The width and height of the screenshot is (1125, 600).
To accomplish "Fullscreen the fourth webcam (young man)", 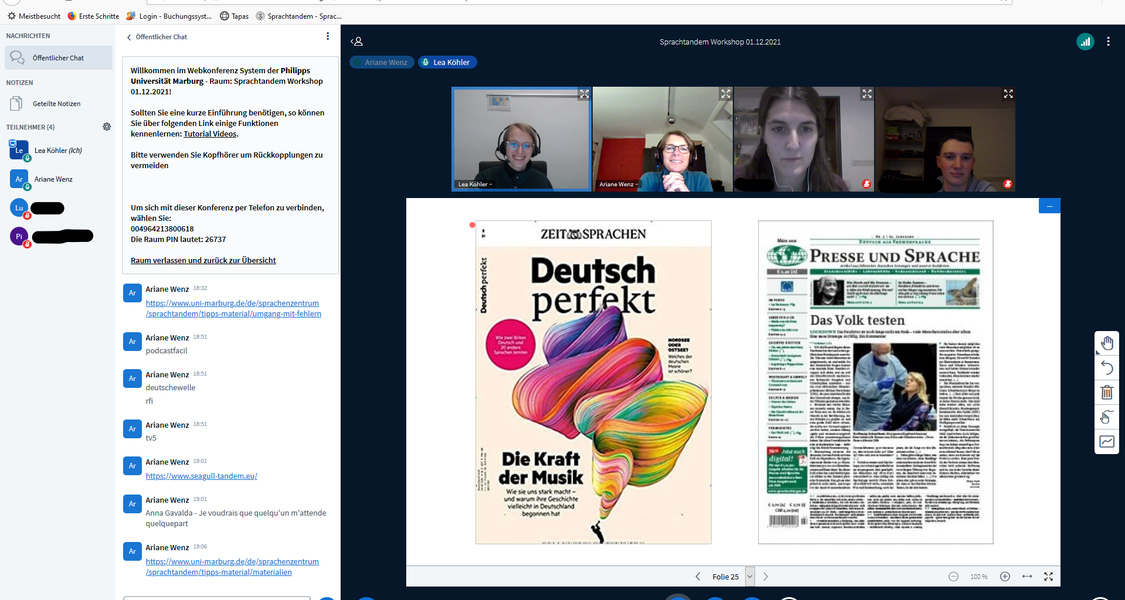I will (x=1008, y=94).
